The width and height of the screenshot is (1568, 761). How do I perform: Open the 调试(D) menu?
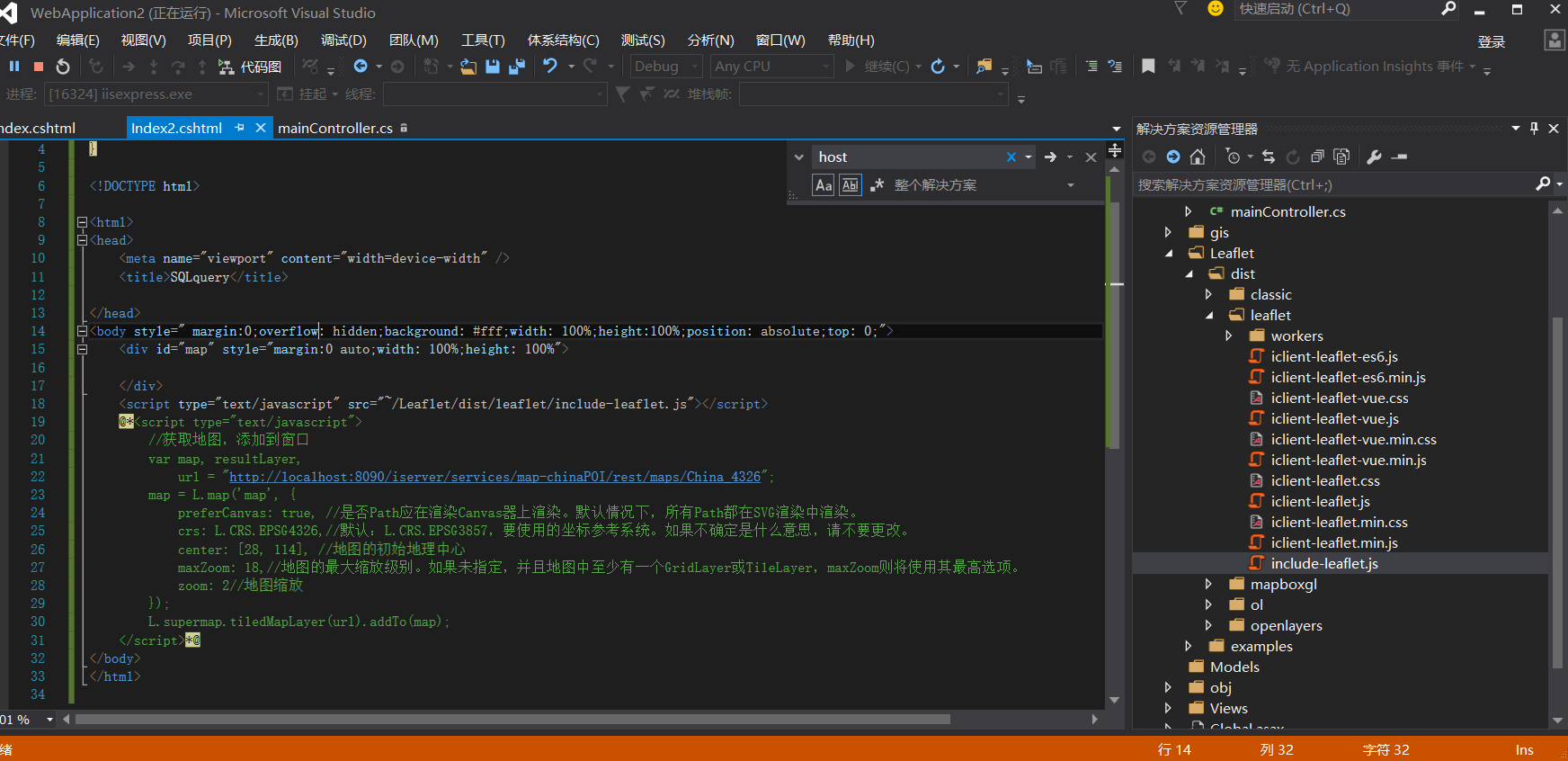coord(343,40)
